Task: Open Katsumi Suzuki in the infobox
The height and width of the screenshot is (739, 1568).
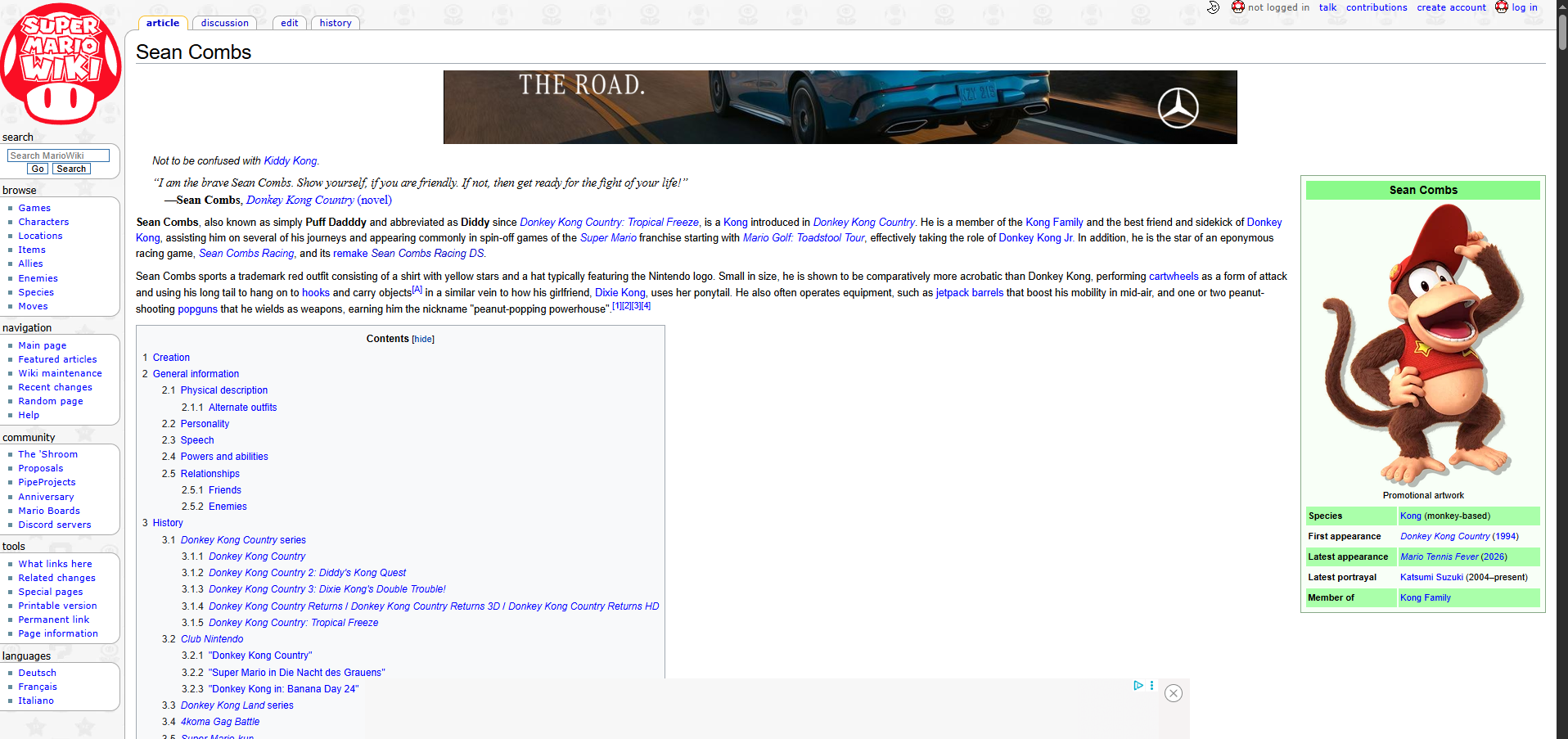Action: point(1431,577)
